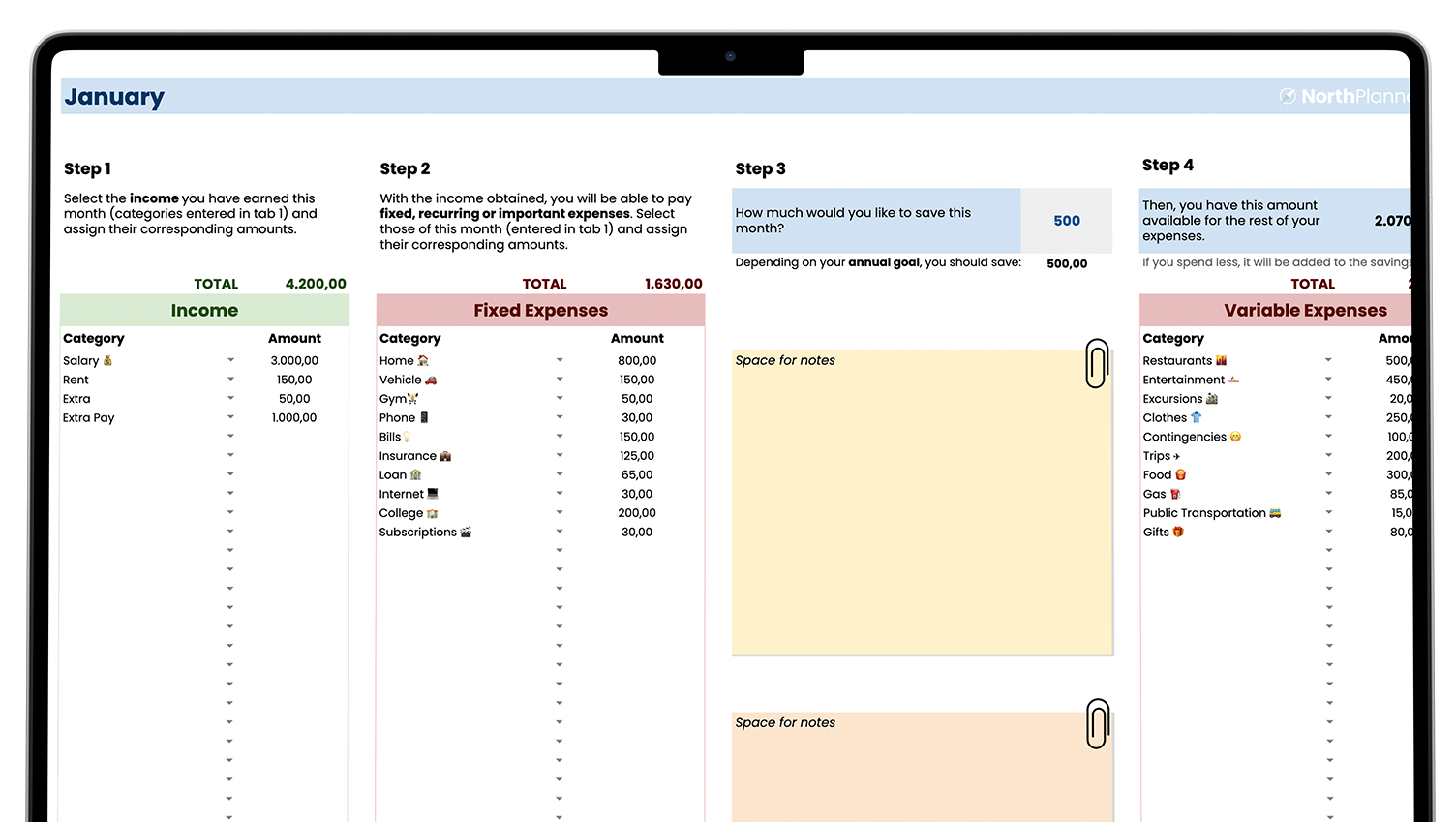Open the Salary category dropdown arrow

pos(230,360)
